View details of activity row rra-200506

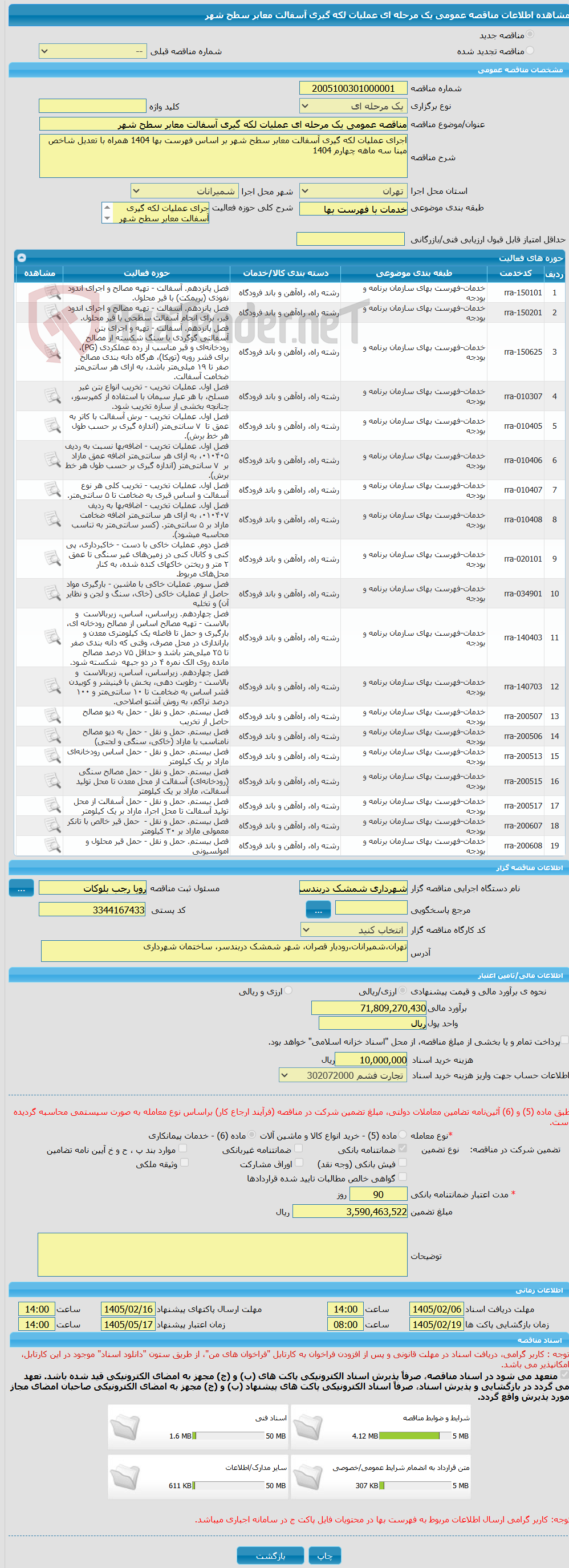point(52,737)
